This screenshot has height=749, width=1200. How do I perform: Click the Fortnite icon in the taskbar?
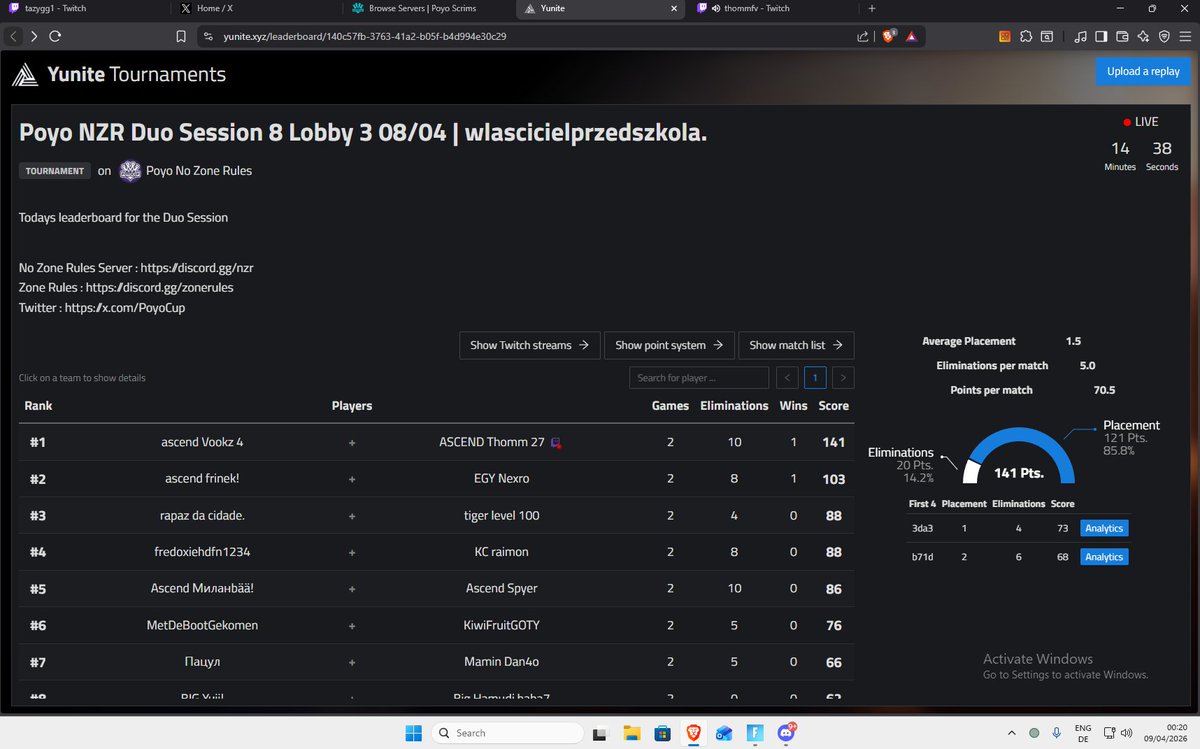point(755,733)
